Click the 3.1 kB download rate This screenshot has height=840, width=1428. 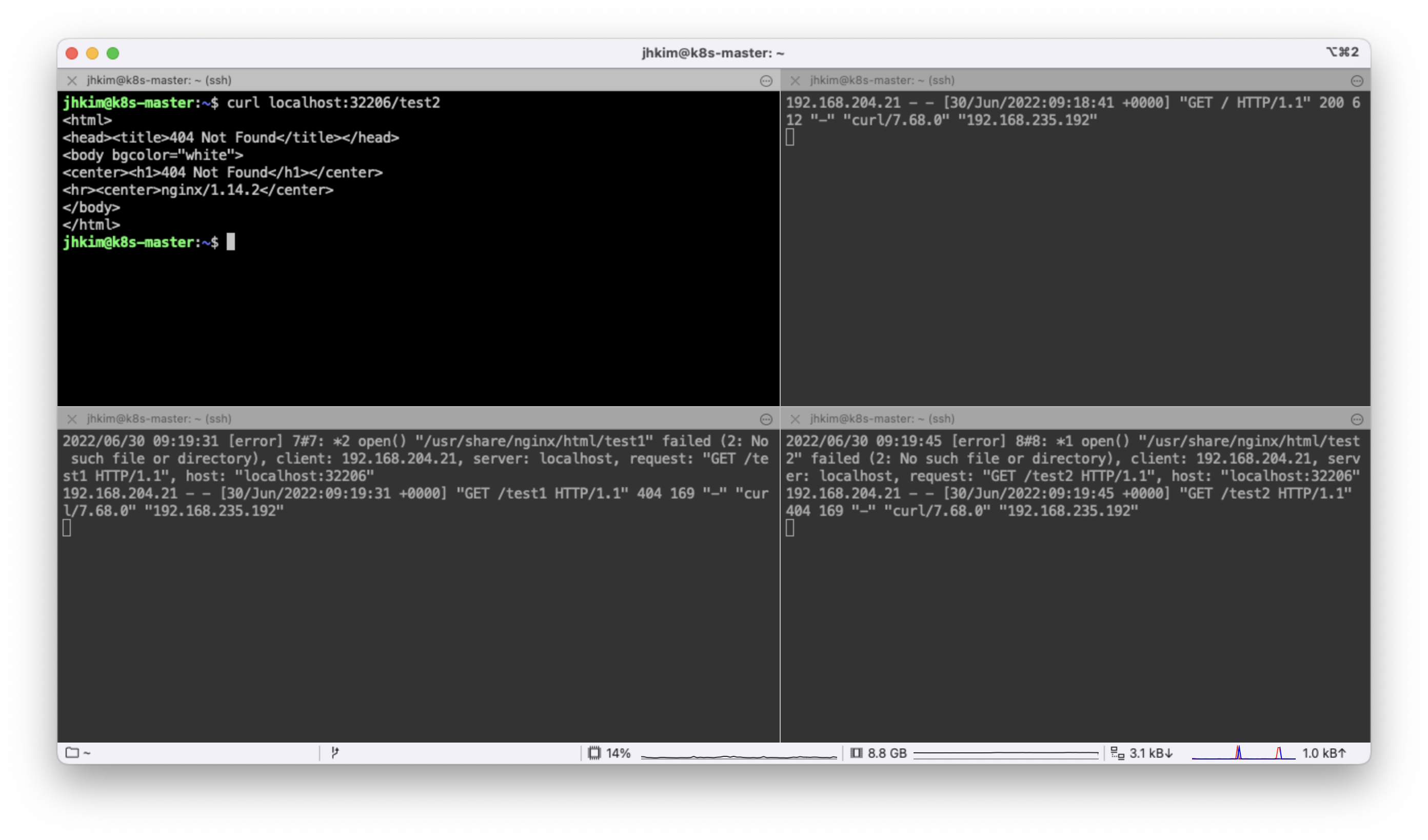(x=1151, y=753)
